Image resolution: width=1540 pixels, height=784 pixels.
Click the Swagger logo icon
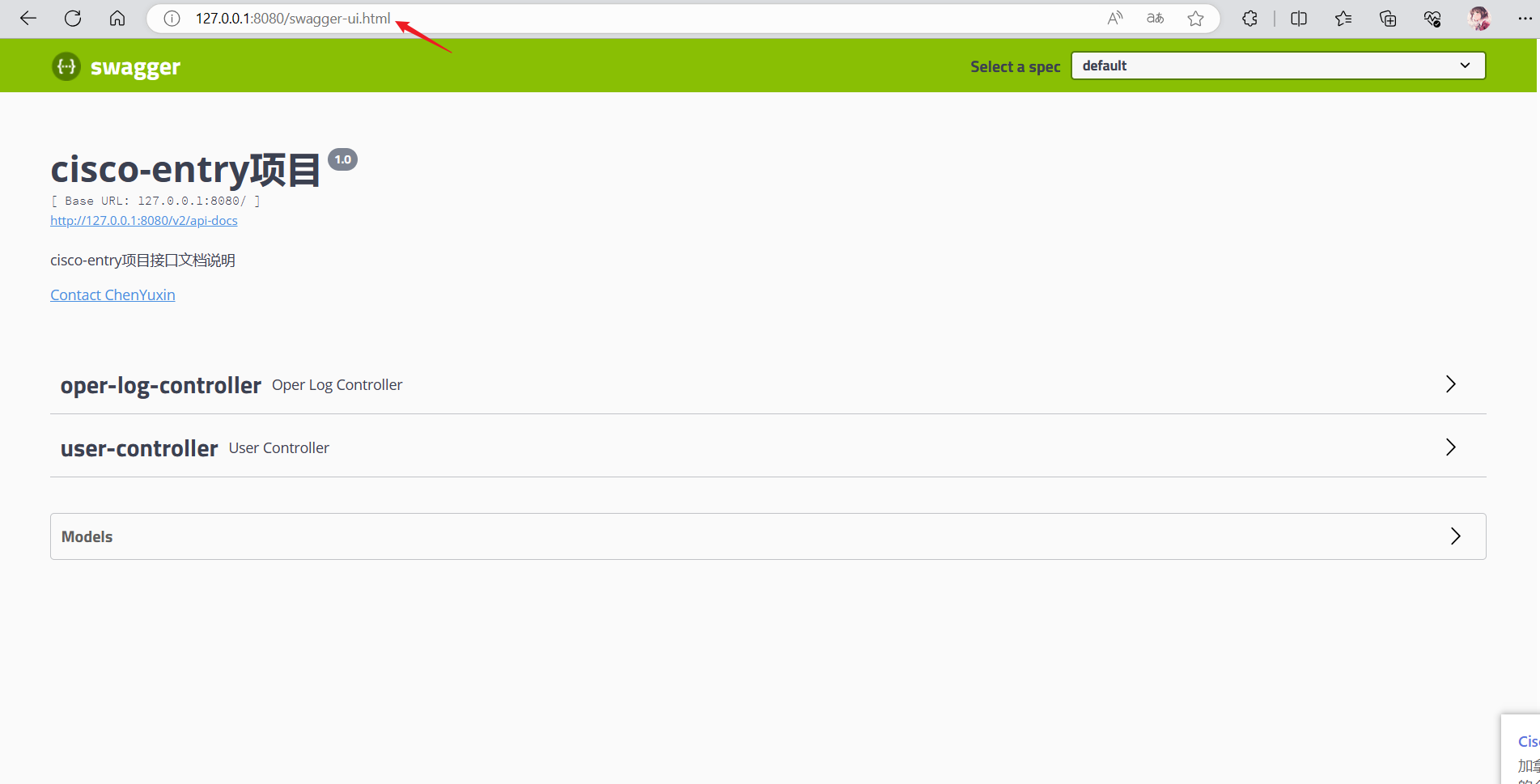(66, 66)
